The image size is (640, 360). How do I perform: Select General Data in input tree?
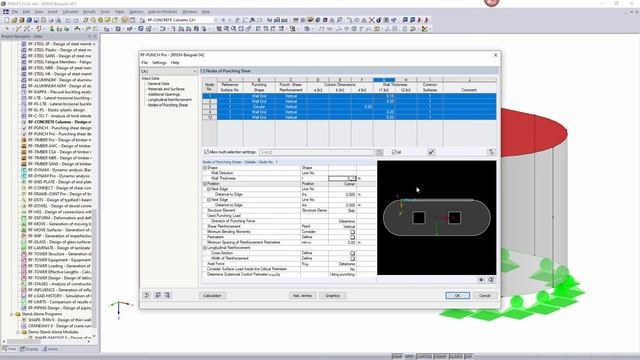[x=158, y=84]
